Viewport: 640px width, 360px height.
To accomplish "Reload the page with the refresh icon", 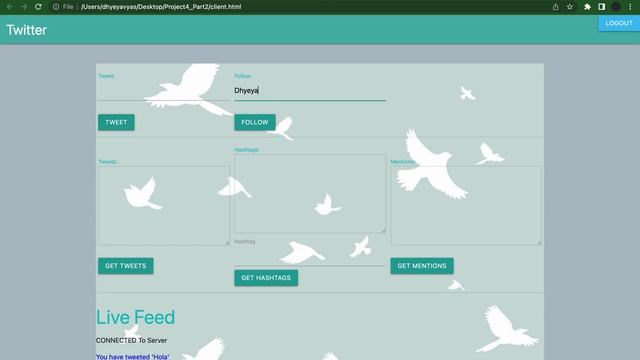I will [38, 7].
